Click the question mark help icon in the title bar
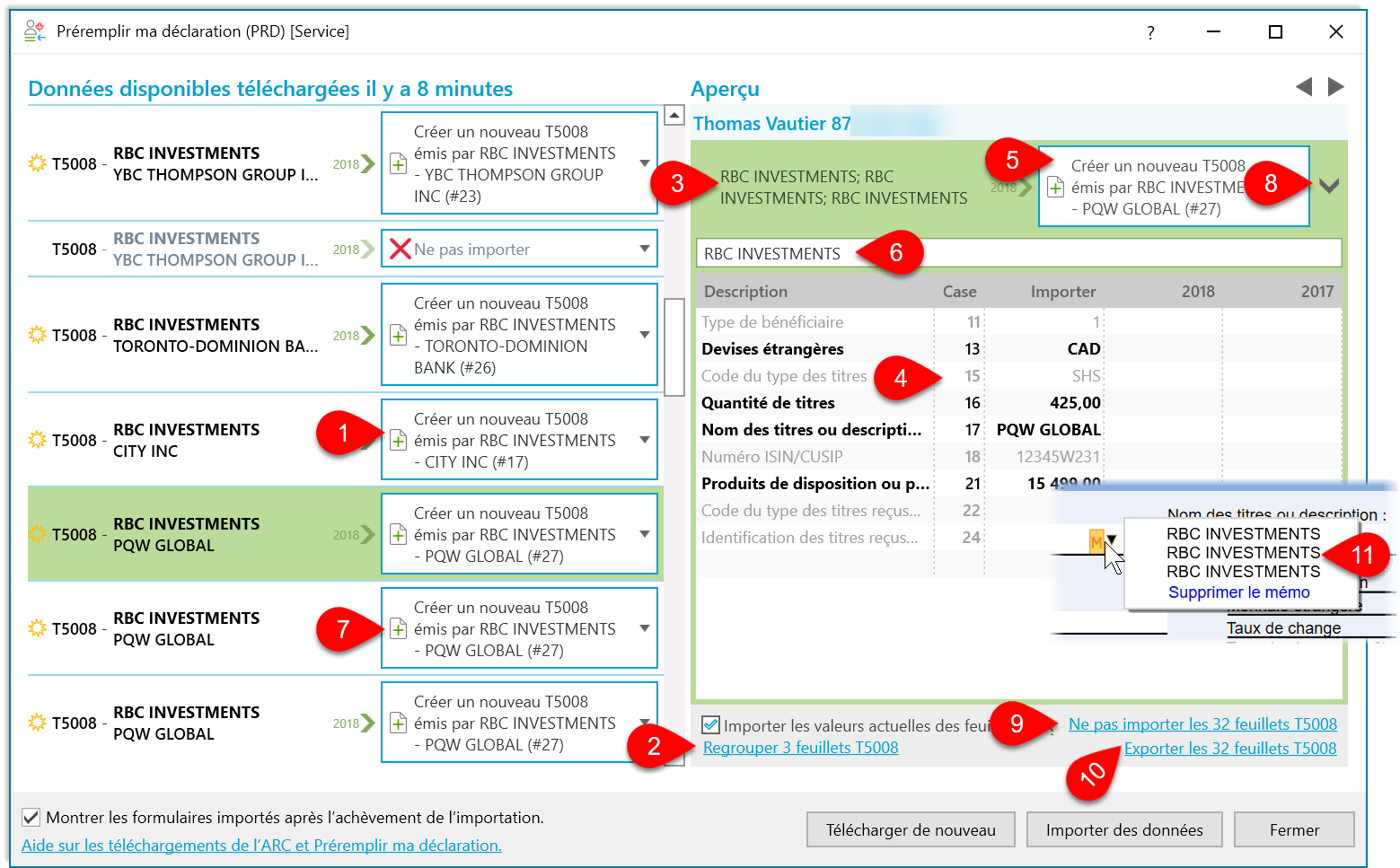This screenshot has width=1400, height=868. (1150, 32)
